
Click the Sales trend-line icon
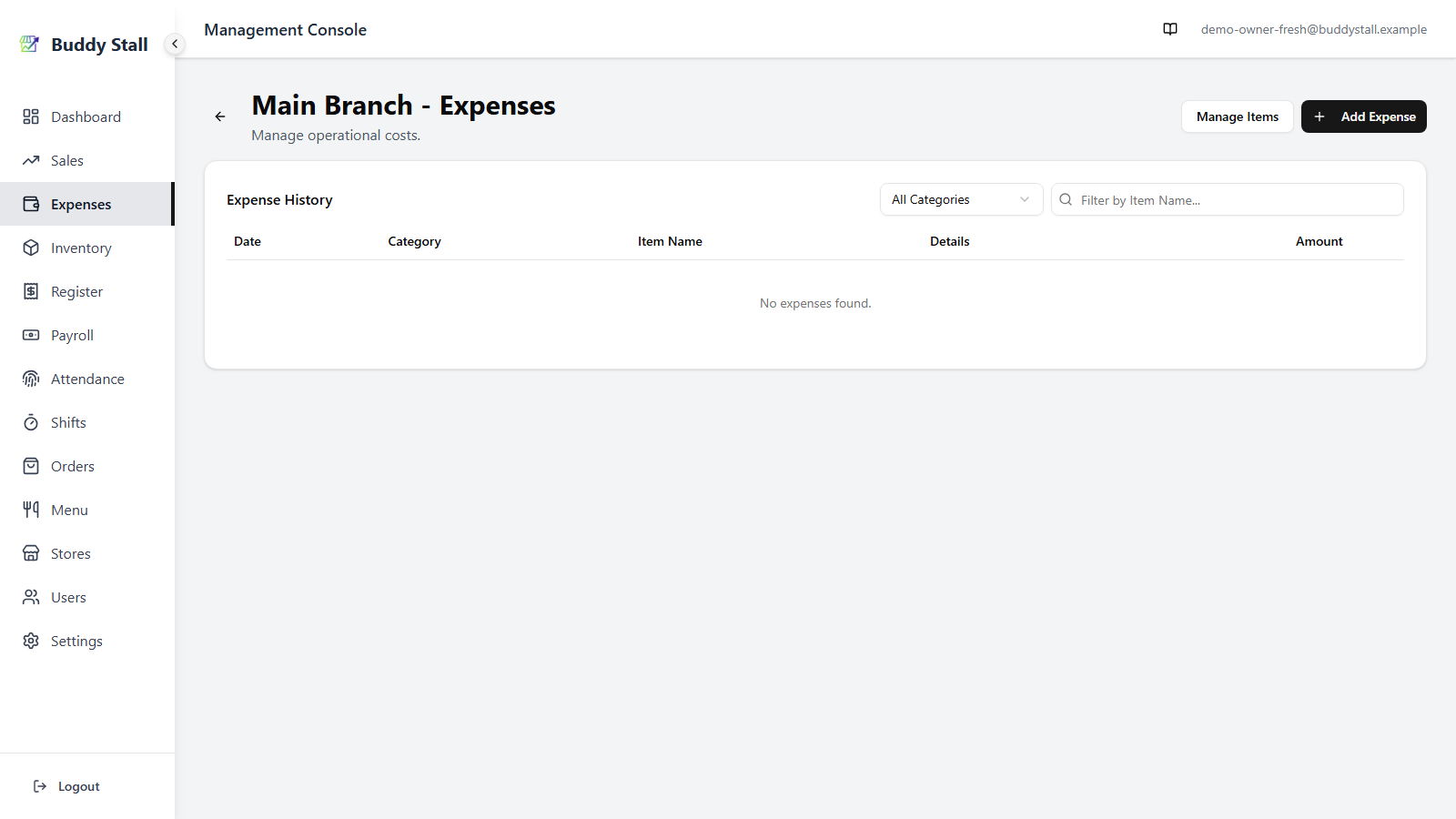pos(31,160)
